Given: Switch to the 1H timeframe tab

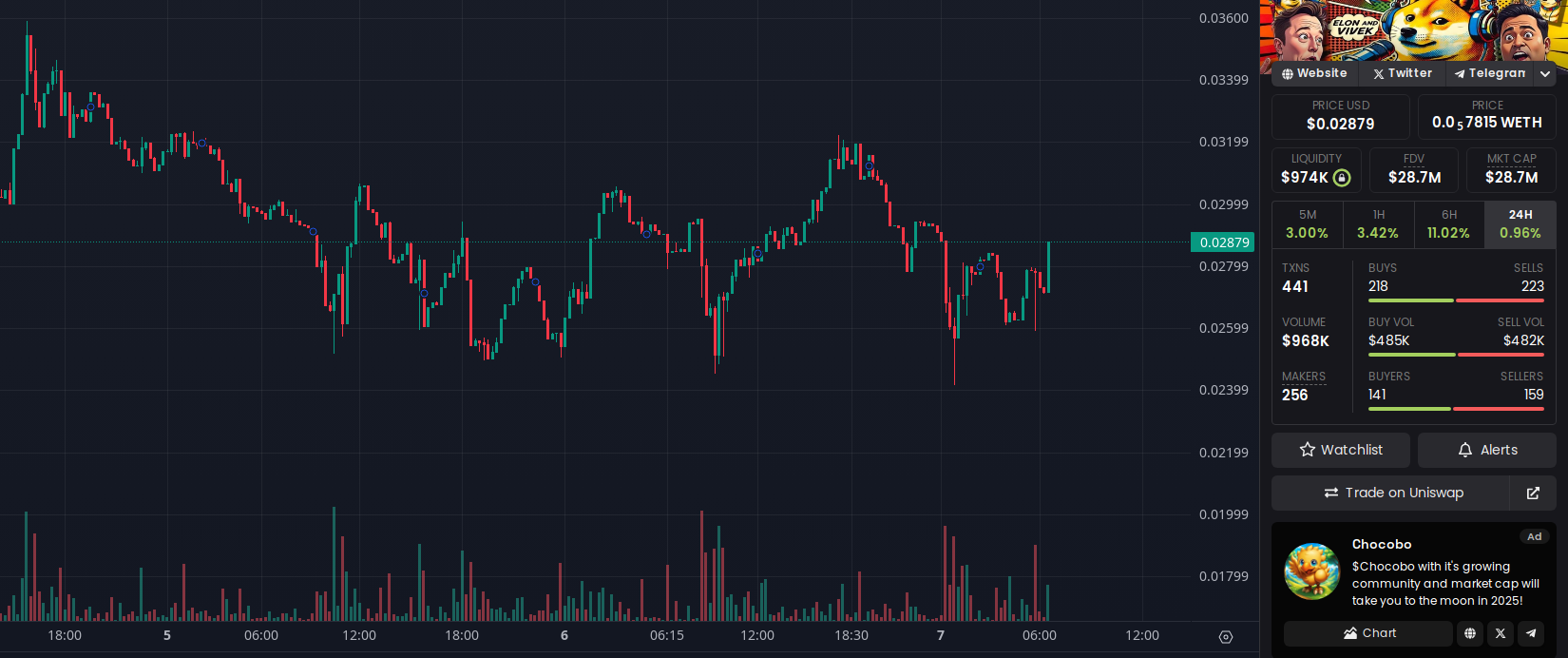Looking at the screenshot, I should point(1378,224).
